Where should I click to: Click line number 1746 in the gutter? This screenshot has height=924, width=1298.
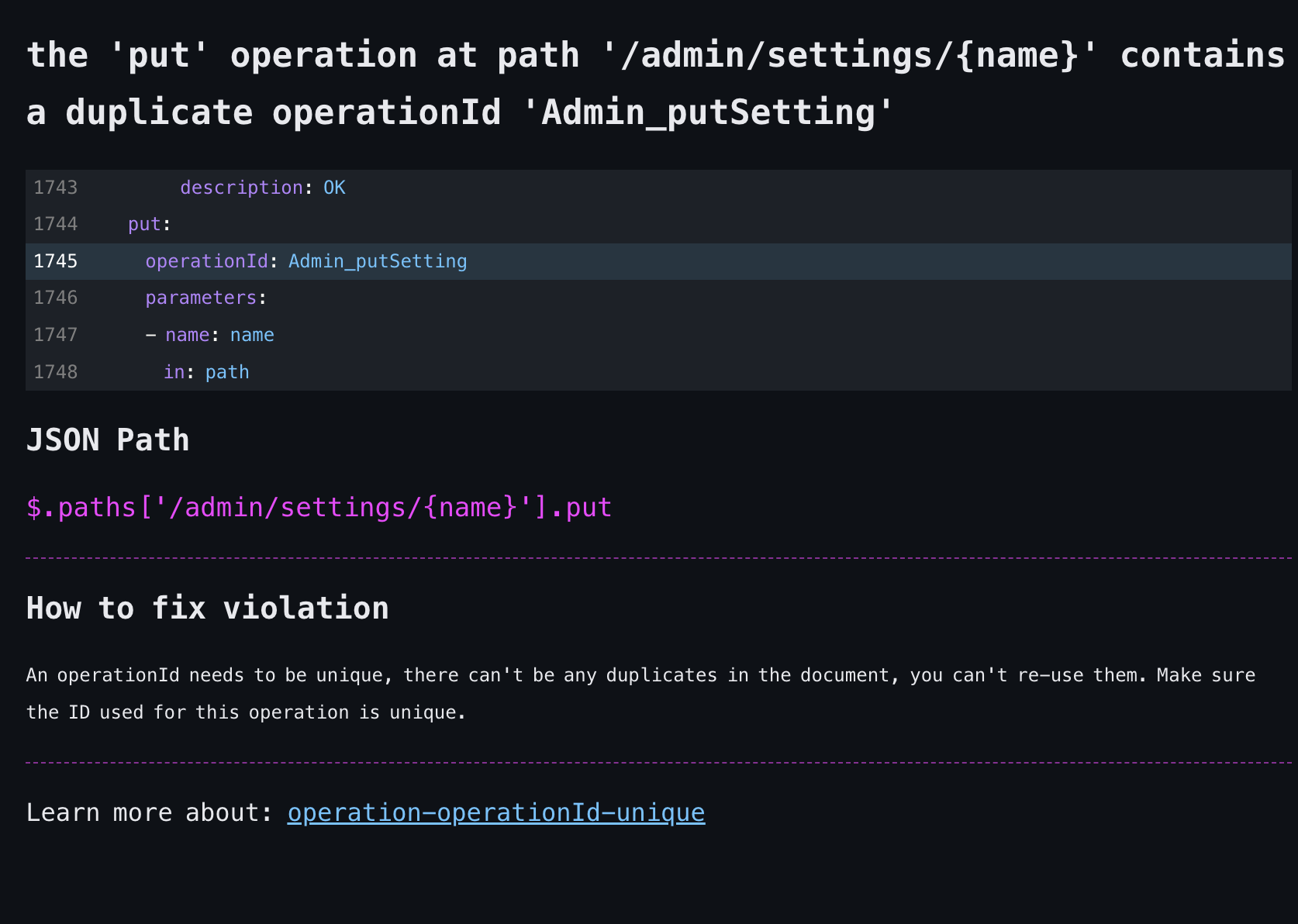click(x=55, y=298)
